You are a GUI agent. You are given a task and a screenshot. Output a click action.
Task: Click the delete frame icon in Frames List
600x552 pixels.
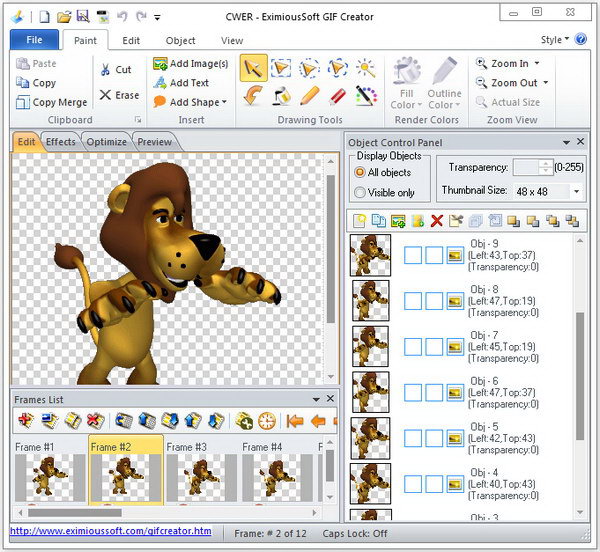(x=94, y=421)
